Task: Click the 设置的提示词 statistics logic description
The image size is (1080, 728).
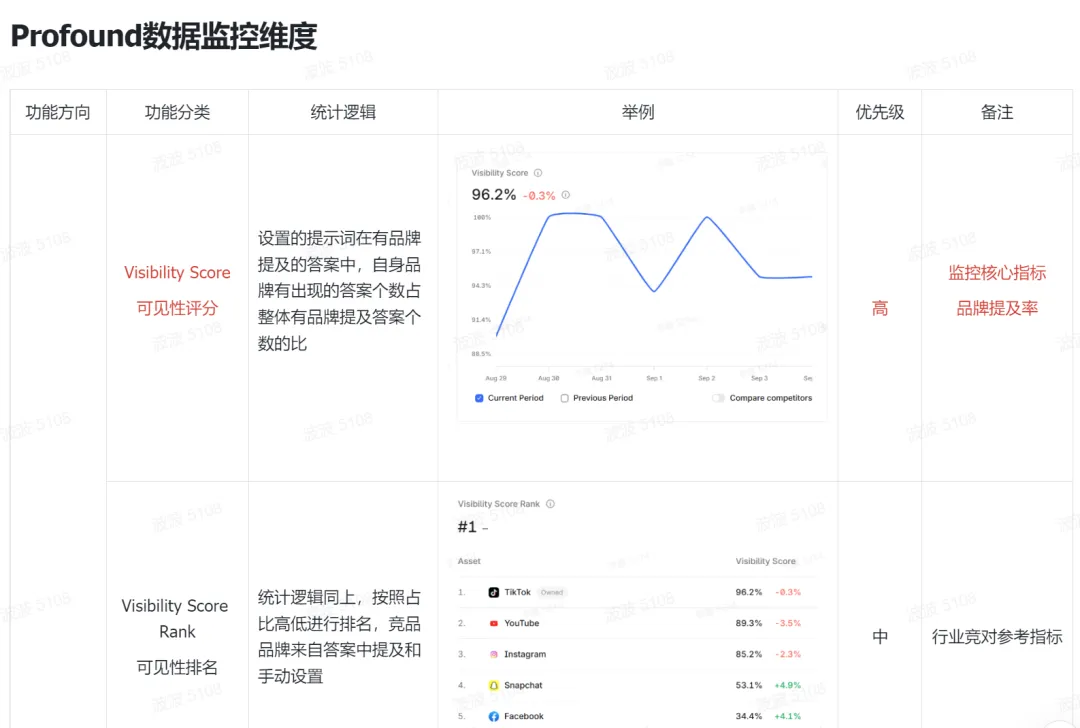Action: (x=339, y=291)
